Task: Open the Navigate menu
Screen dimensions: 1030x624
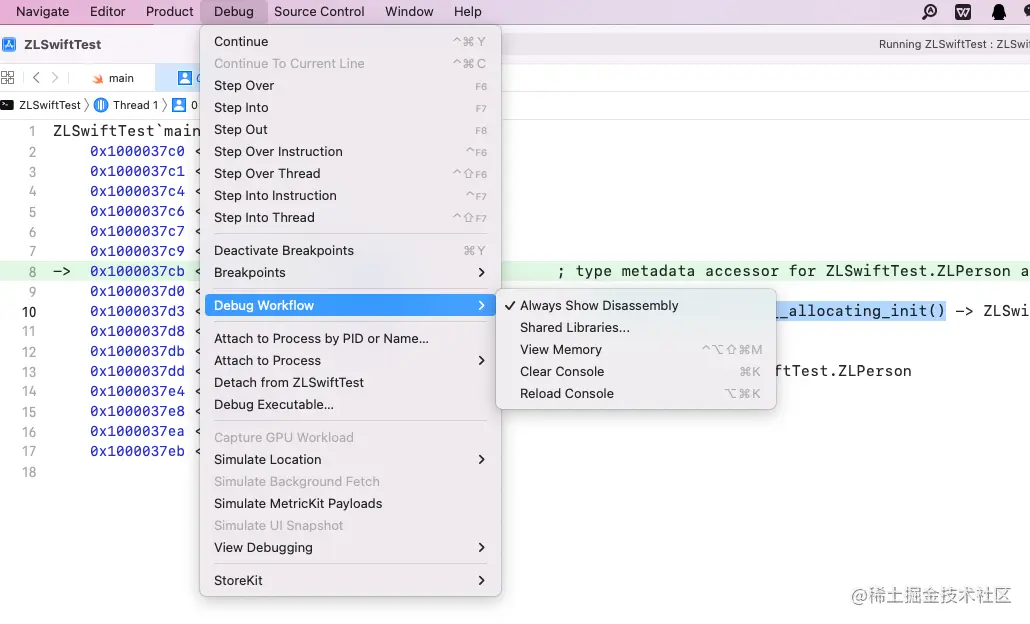Action: pyautogui.click(x=42, y=12)
